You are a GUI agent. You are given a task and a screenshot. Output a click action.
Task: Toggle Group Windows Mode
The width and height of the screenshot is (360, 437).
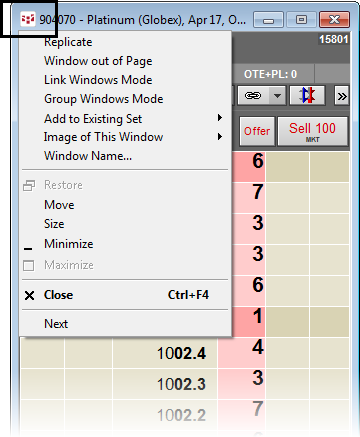tap(104, 99)
